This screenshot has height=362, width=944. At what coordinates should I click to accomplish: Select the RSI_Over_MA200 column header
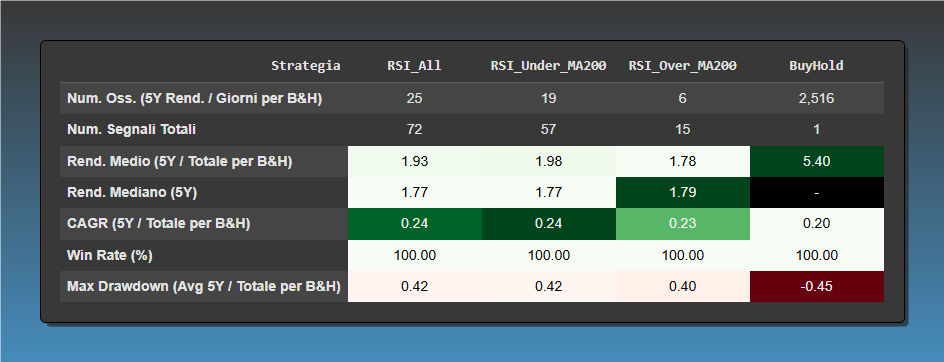pyautogui.click(x=683, y=66)
